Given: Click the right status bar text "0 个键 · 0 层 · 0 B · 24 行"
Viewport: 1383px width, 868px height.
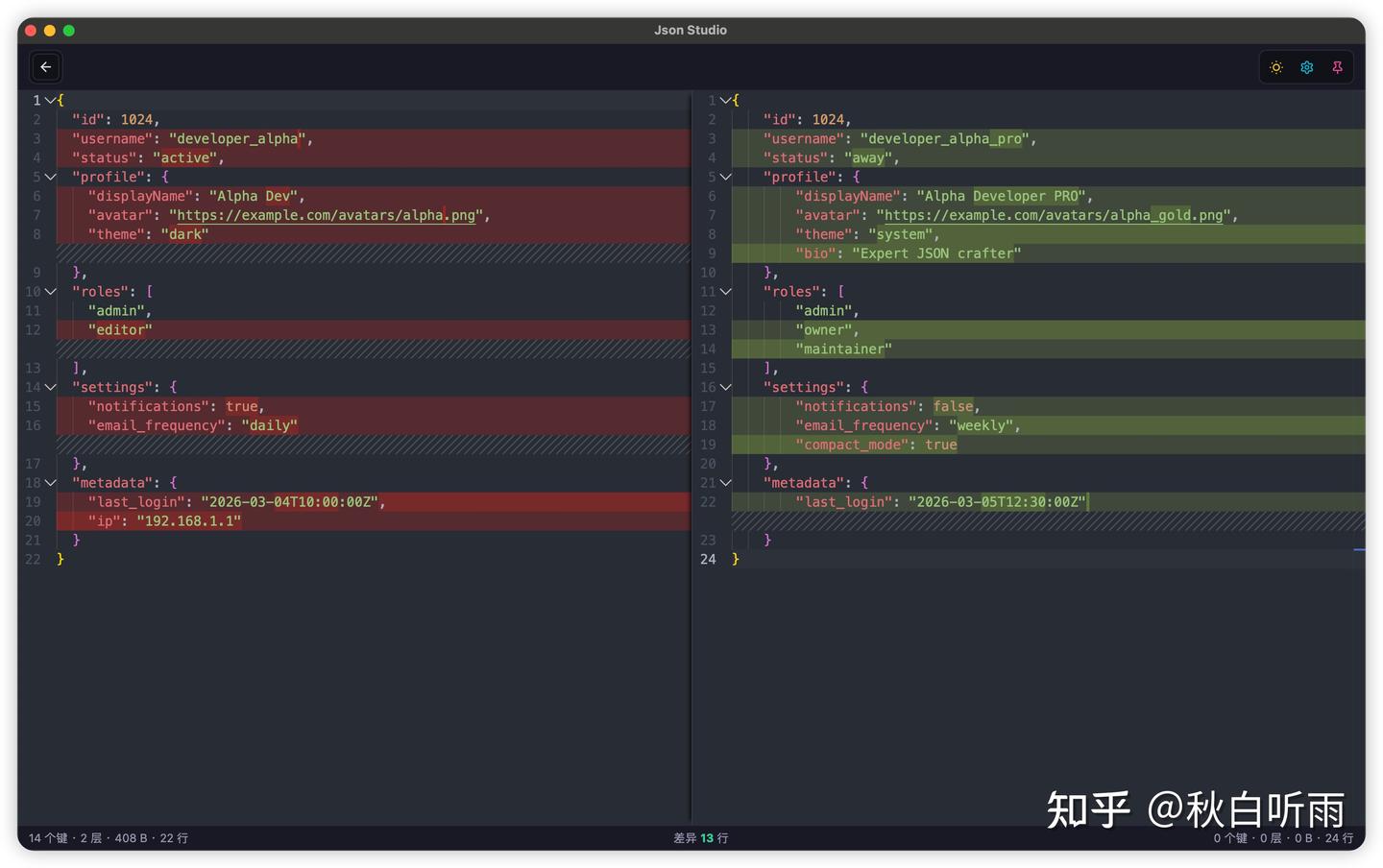Looking at the screenshot, I should (x=1283, y=838).
